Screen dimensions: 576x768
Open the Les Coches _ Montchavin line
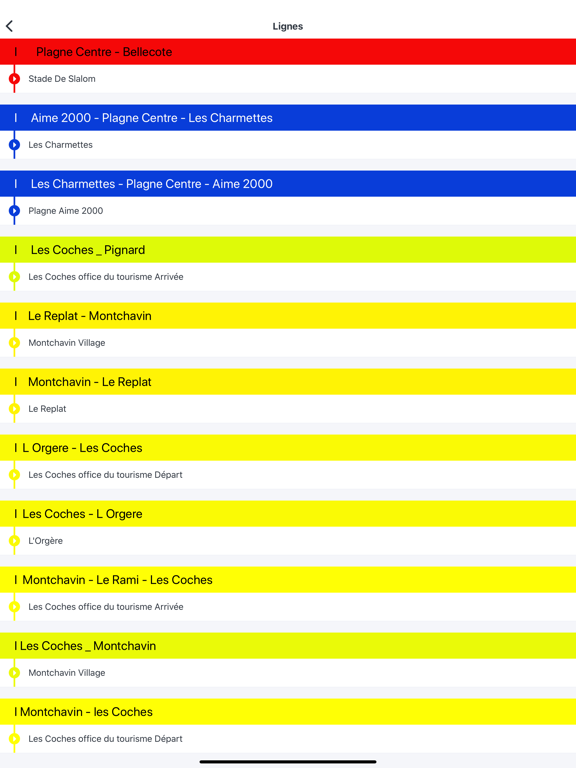(288, 646)
